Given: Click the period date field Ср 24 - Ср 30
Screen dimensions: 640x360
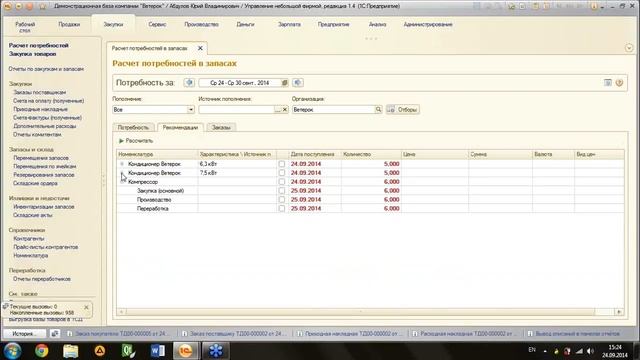Looking at the screenshot, I should point(240,83).
